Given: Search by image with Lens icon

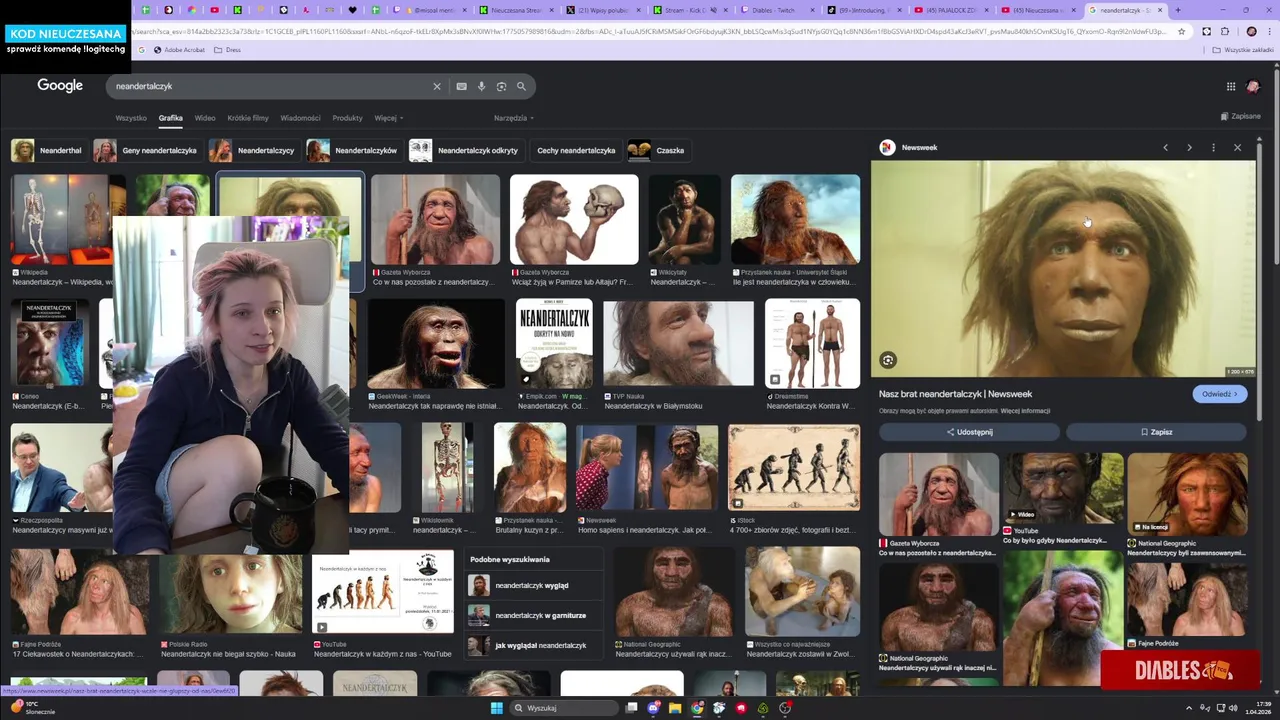Looking at the screenshot, I should tap(501, 86).
